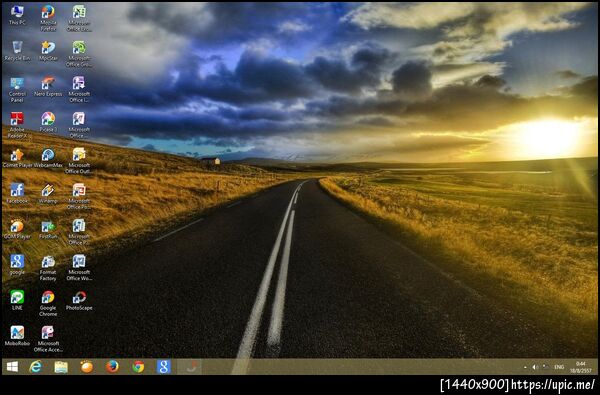The width and height of the screenshot is (600, 395).
Task: Launch GOM Player from the desktop
Action: tap(17, 229)
